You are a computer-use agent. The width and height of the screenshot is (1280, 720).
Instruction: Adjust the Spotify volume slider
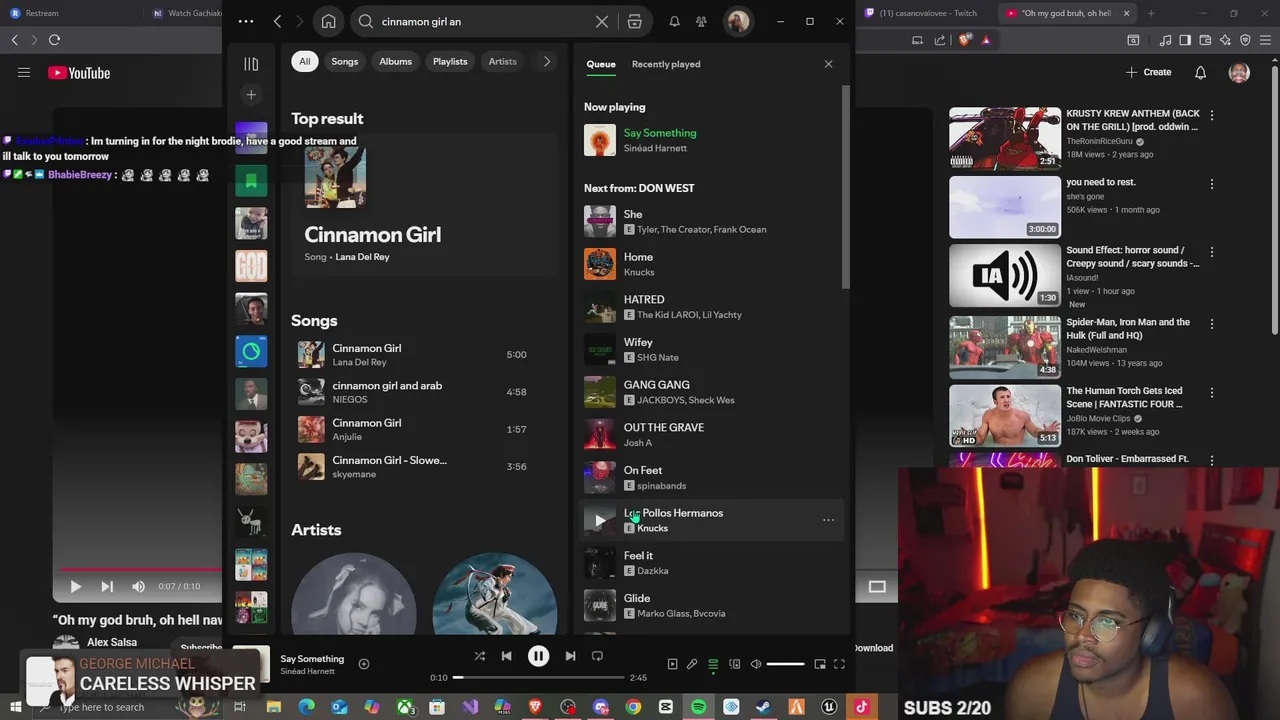pos(785,664)
